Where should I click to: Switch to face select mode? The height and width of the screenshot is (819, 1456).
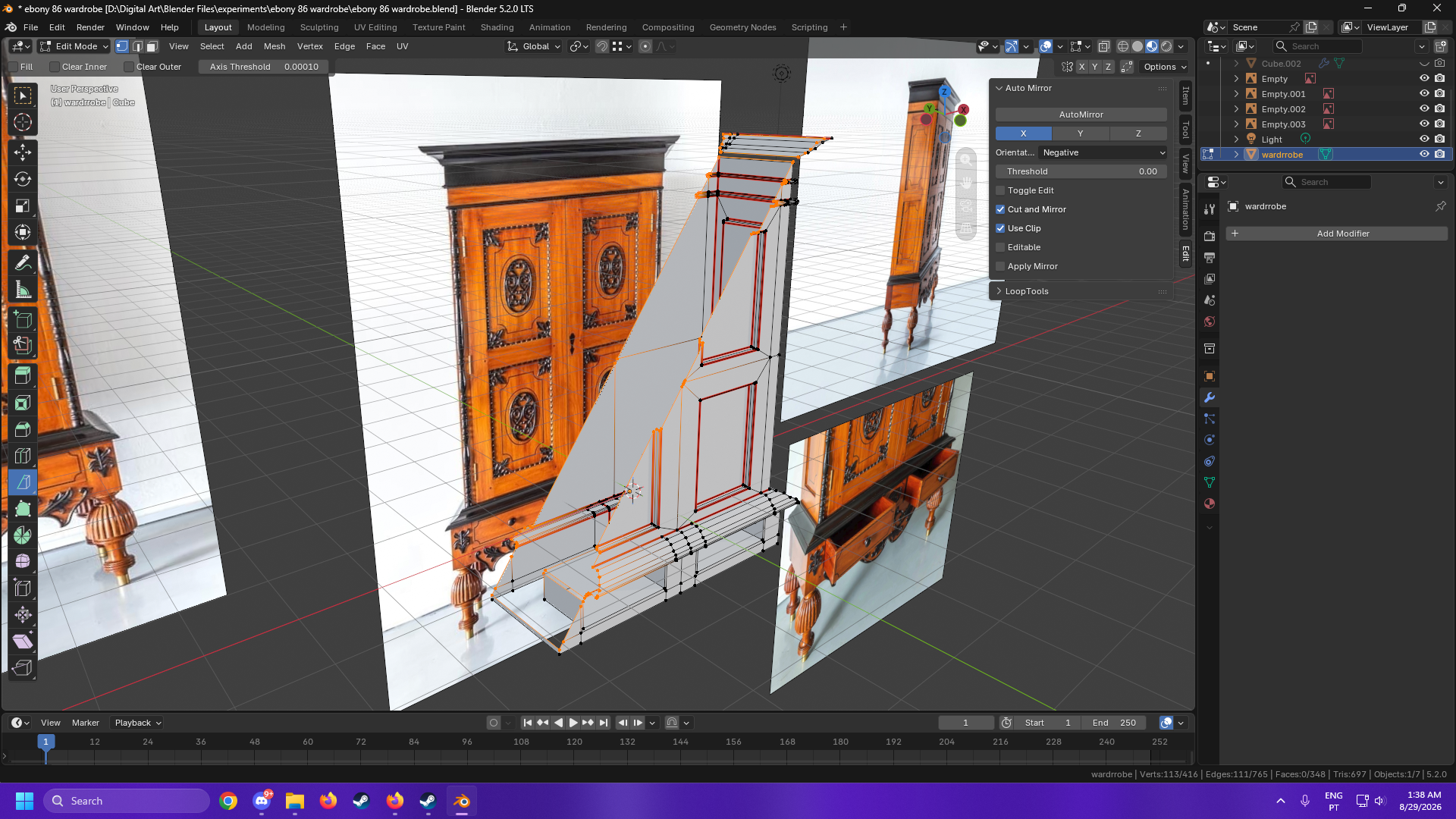[152, 46]
